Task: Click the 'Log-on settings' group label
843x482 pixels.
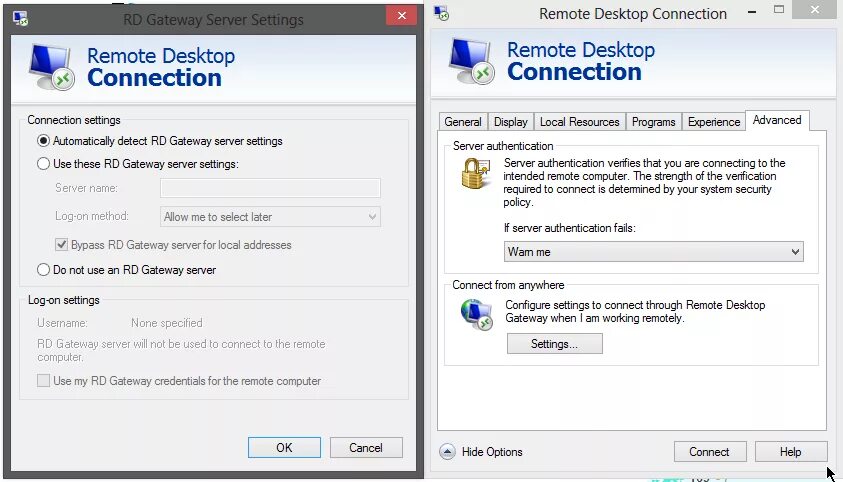Action: pyautogui.click(x=63, y=300)
